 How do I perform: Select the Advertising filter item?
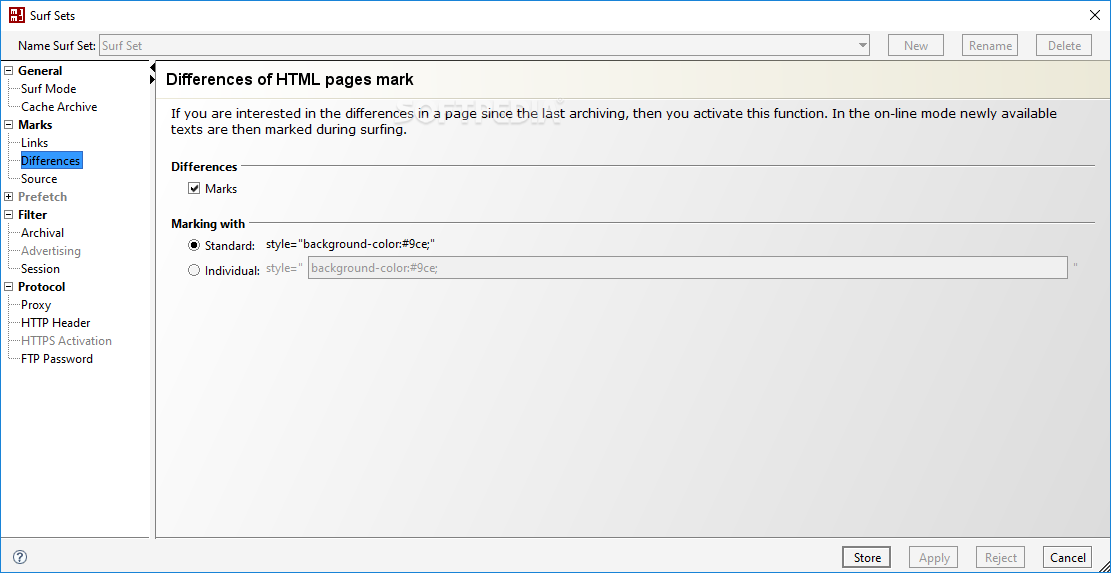tap(51, 251)
